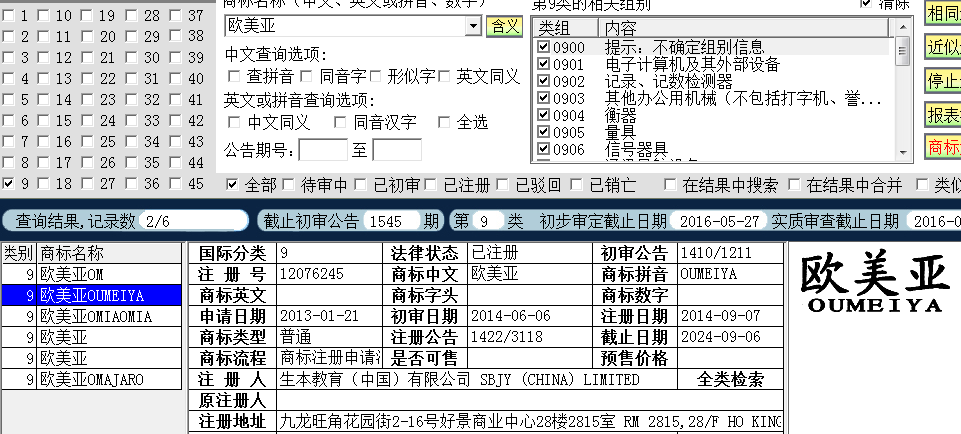The width and height of the screenshot is (961, 434).
Task: Filter by 已初审 status
Action: pyautogui.click(x=360, y=185)
